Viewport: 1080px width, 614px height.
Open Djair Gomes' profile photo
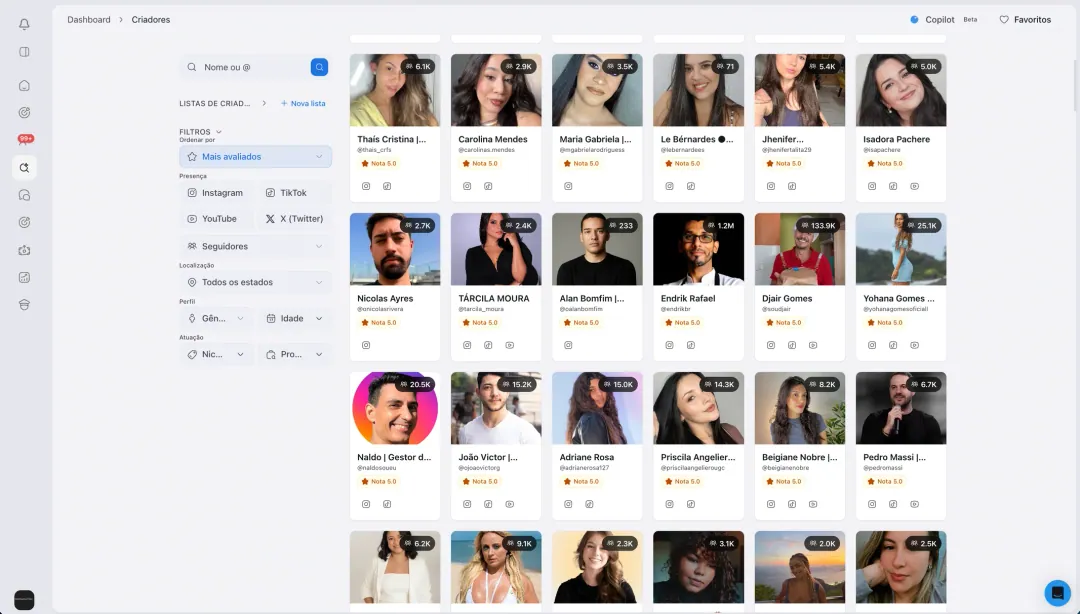click(x=800, y=249)
